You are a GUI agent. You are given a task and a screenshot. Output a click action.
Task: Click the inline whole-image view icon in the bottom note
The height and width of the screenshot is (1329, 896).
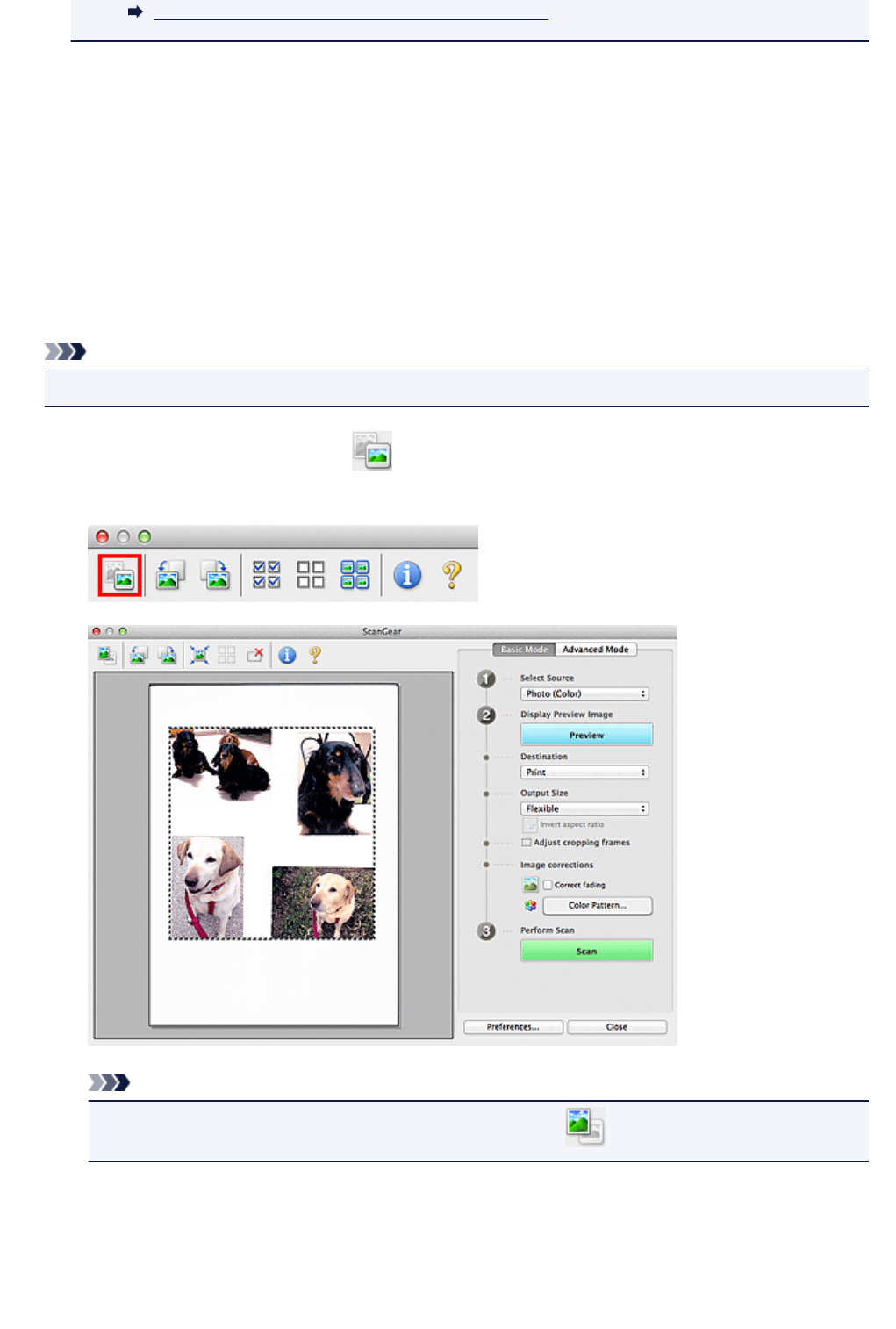[585, 1127]
